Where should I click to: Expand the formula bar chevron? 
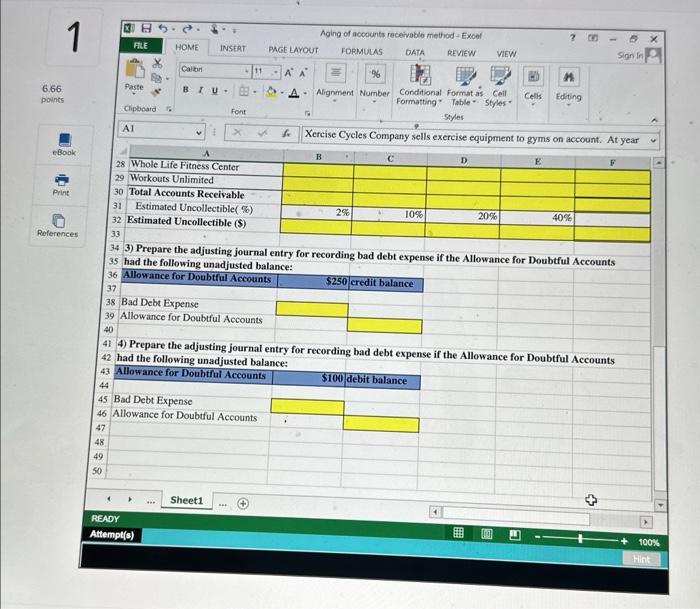(x=653, y=140)
